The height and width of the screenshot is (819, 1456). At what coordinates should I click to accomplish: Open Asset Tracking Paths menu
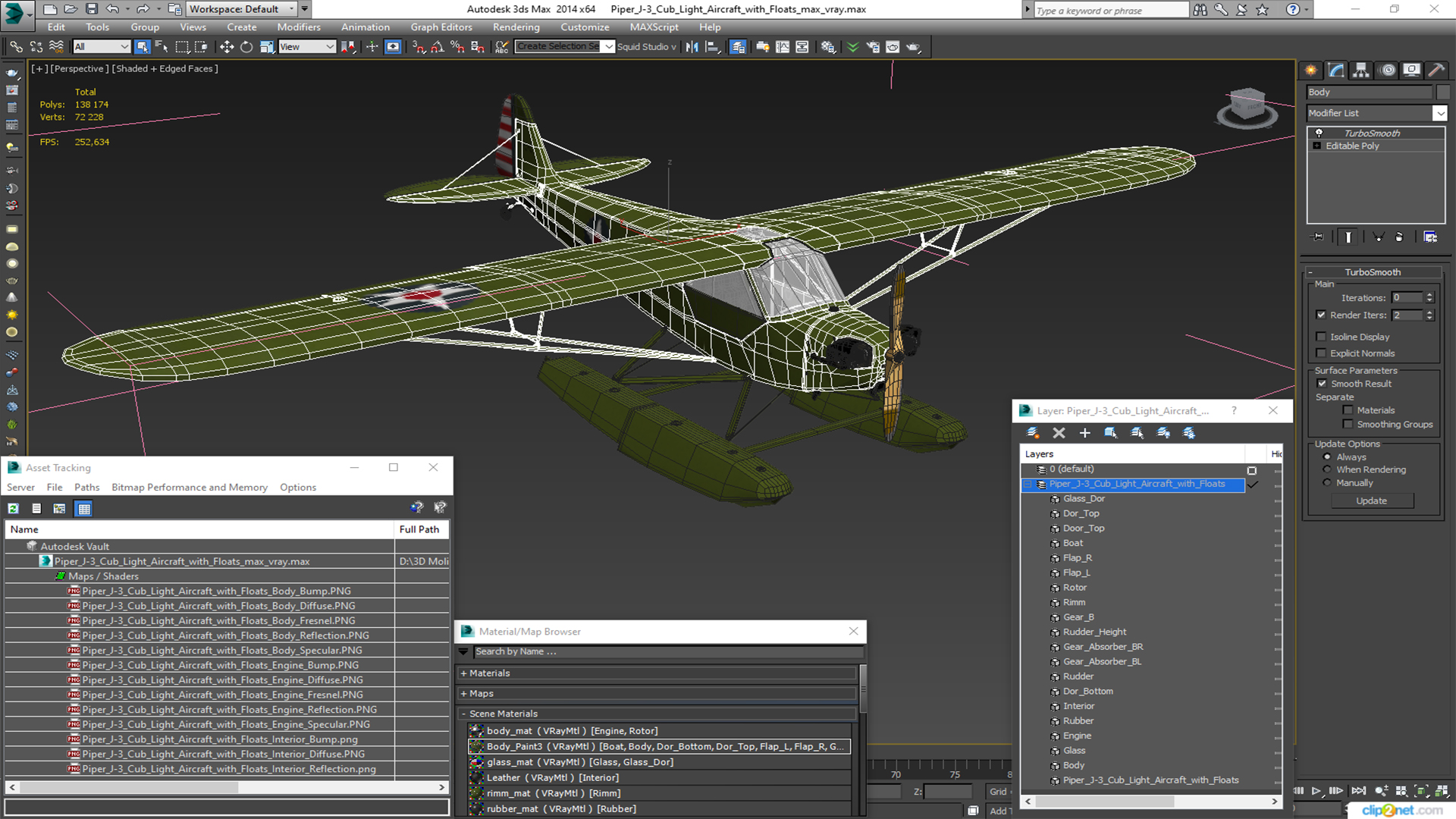click(x=86, y=488)
